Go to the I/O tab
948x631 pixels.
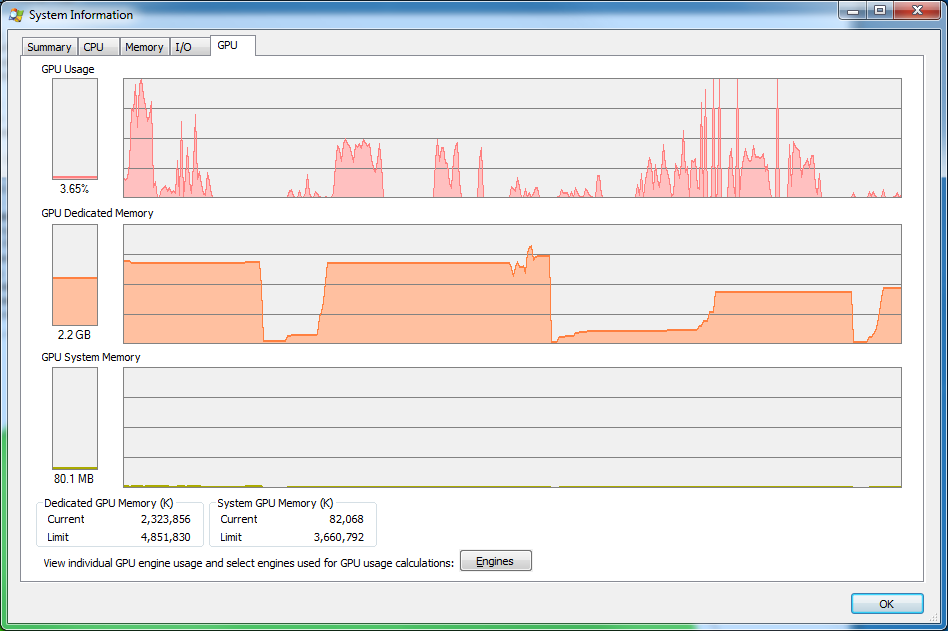184,47
